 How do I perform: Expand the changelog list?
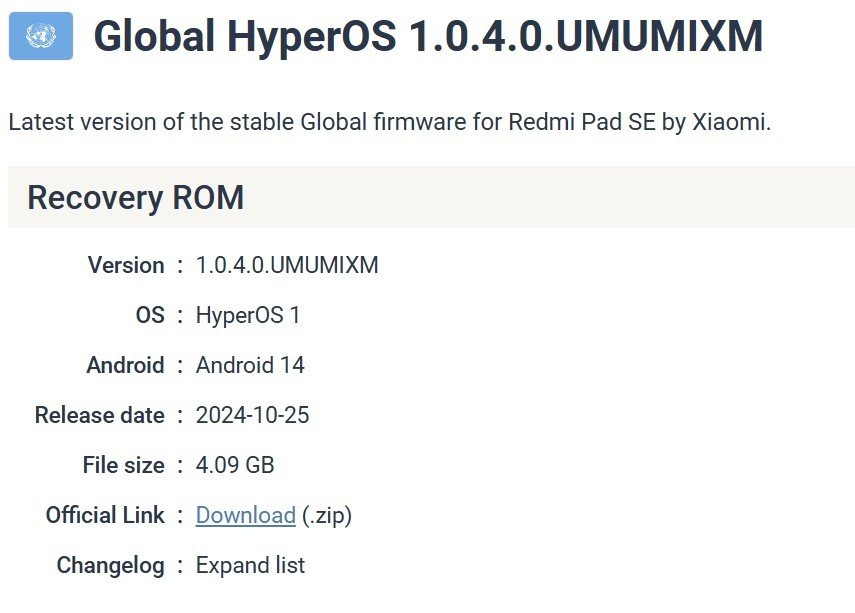pyautogui.click(x=250, y=565)
